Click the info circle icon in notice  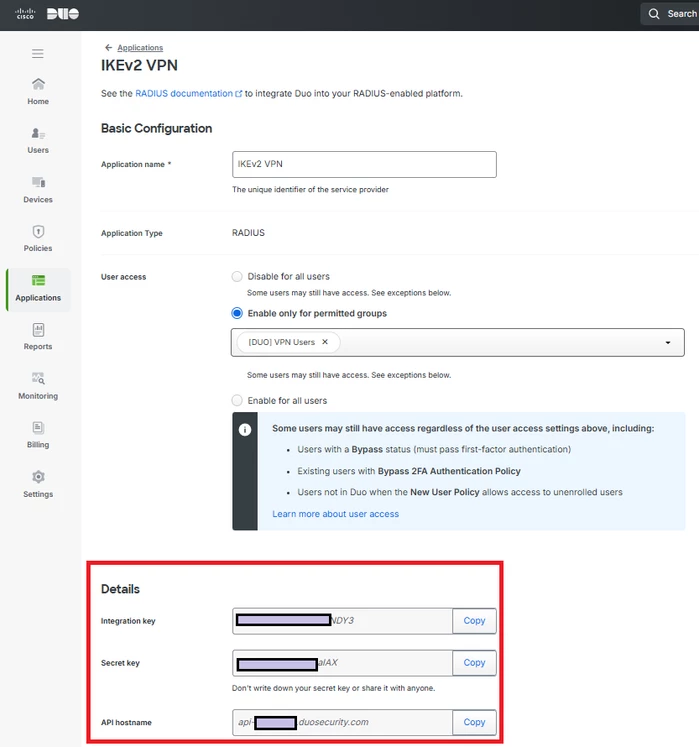[245, 430]
